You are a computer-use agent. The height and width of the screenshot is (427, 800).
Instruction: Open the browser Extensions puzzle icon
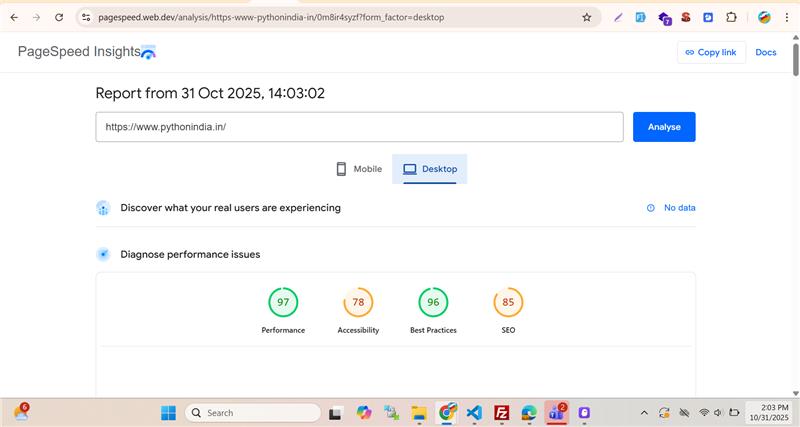(x=731, y=17)
